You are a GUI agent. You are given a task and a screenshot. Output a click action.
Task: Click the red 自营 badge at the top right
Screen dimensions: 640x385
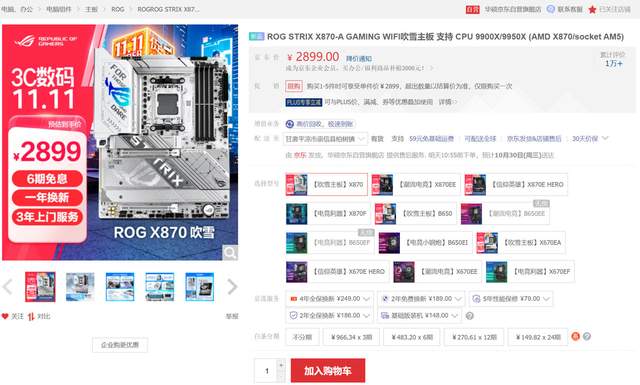[x=473, y=9]
